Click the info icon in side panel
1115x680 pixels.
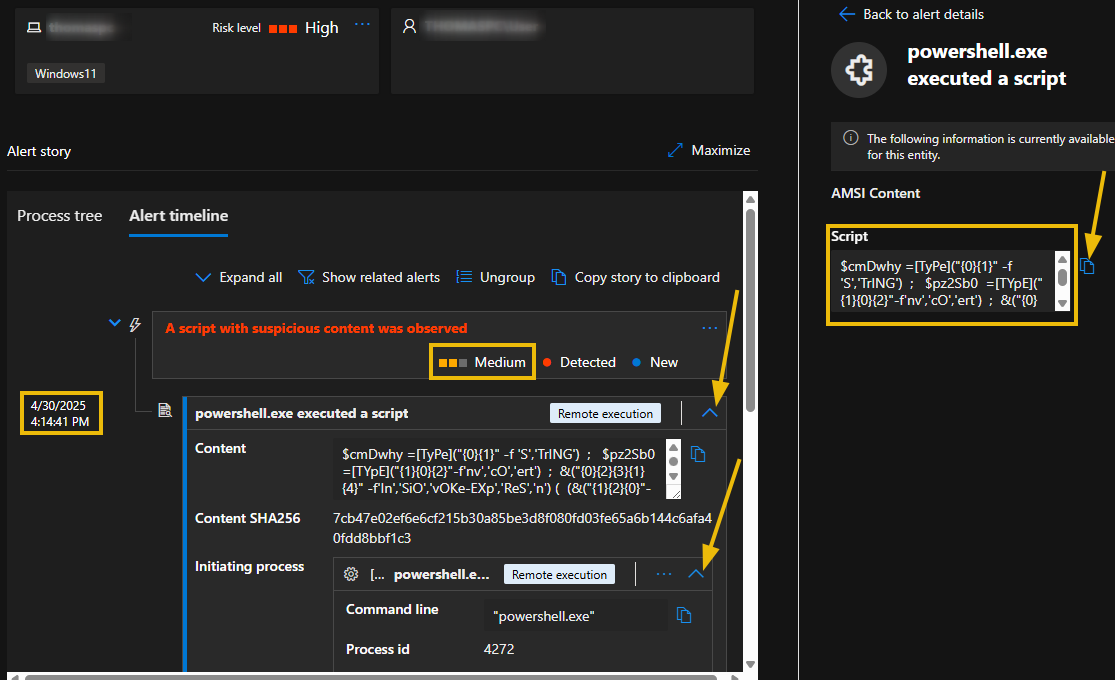pos(850,138)
